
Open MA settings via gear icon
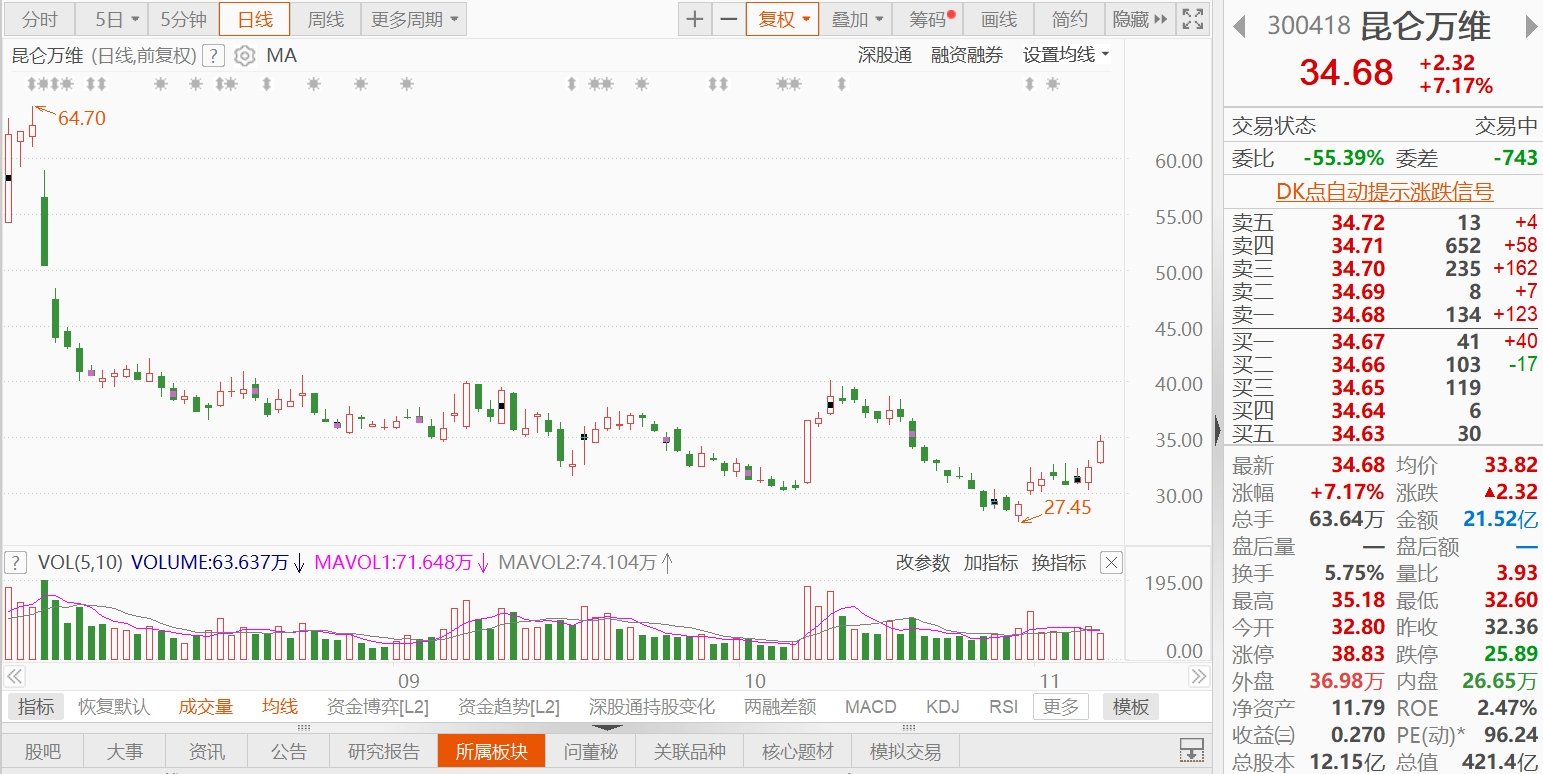(243, 56)
